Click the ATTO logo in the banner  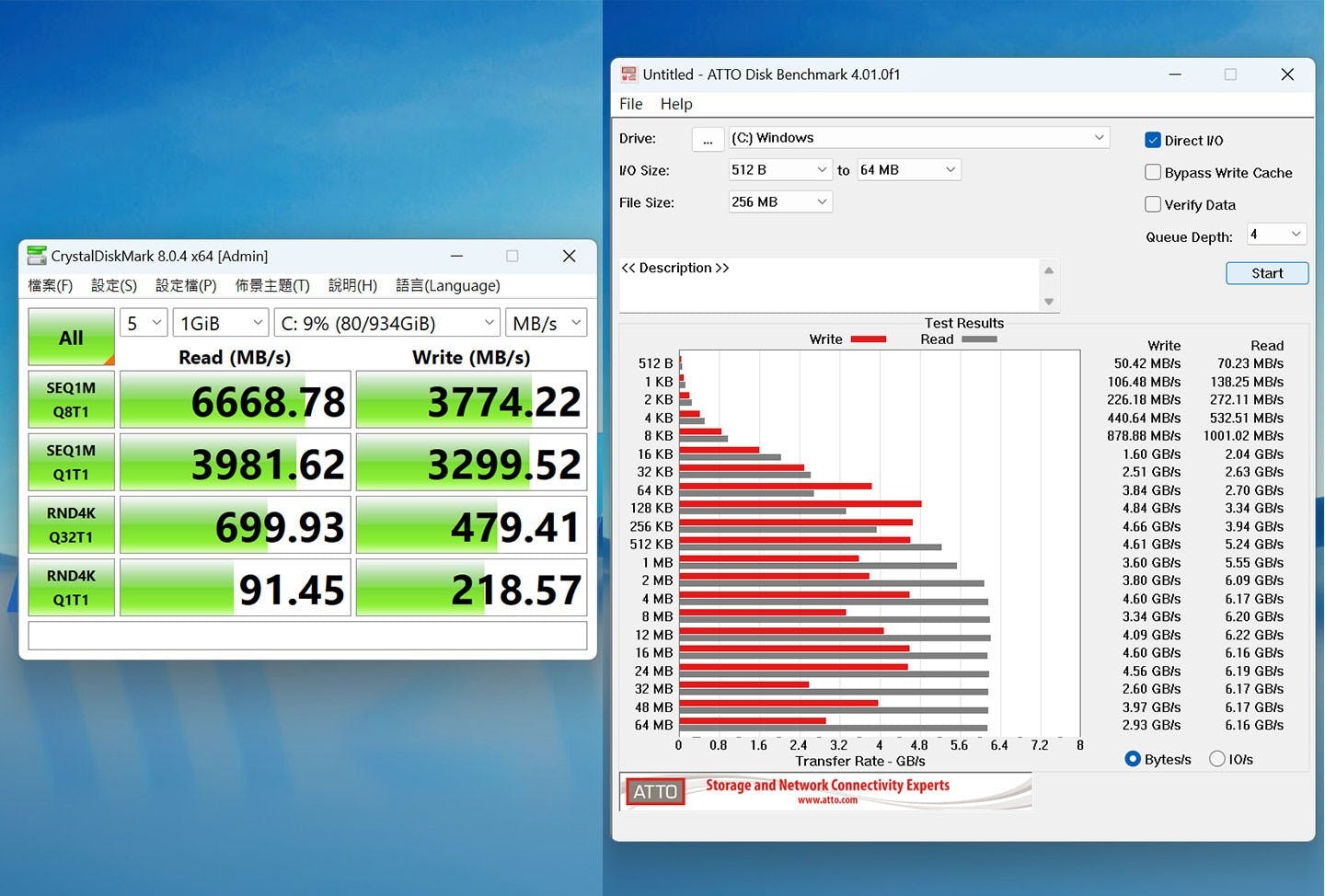(x=655, y=791)
